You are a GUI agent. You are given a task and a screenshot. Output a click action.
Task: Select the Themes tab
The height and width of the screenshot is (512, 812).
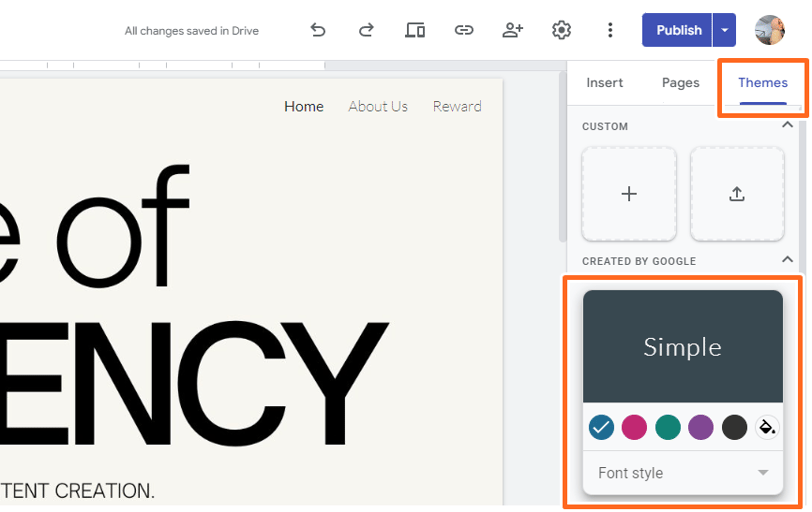click(x=763, y=83)
